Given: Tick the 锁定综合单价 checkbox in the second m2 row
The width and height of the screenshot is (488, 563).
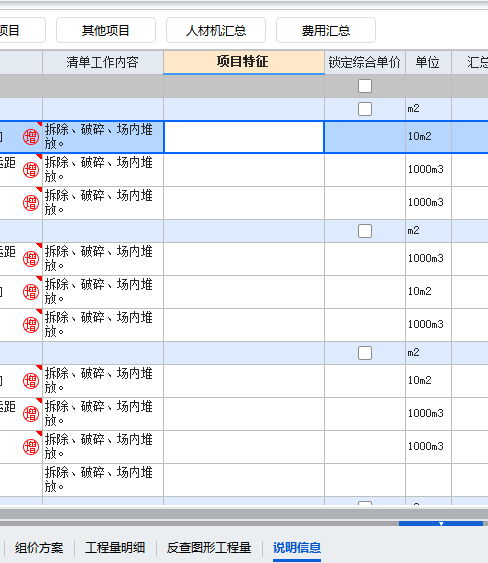Looking at the screenshot, I should tap(365, 231).
